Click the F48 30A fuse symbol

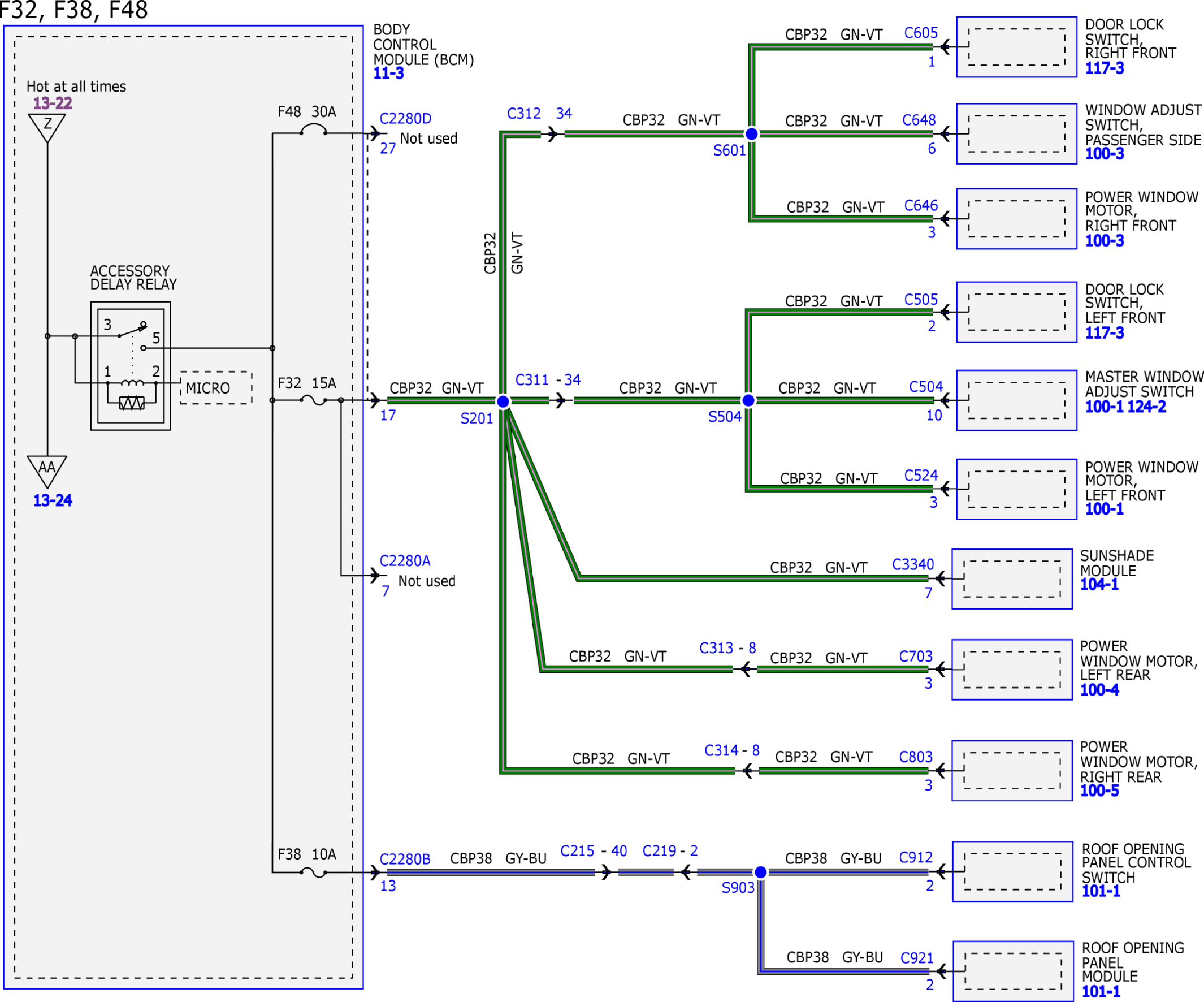(313, 131)
